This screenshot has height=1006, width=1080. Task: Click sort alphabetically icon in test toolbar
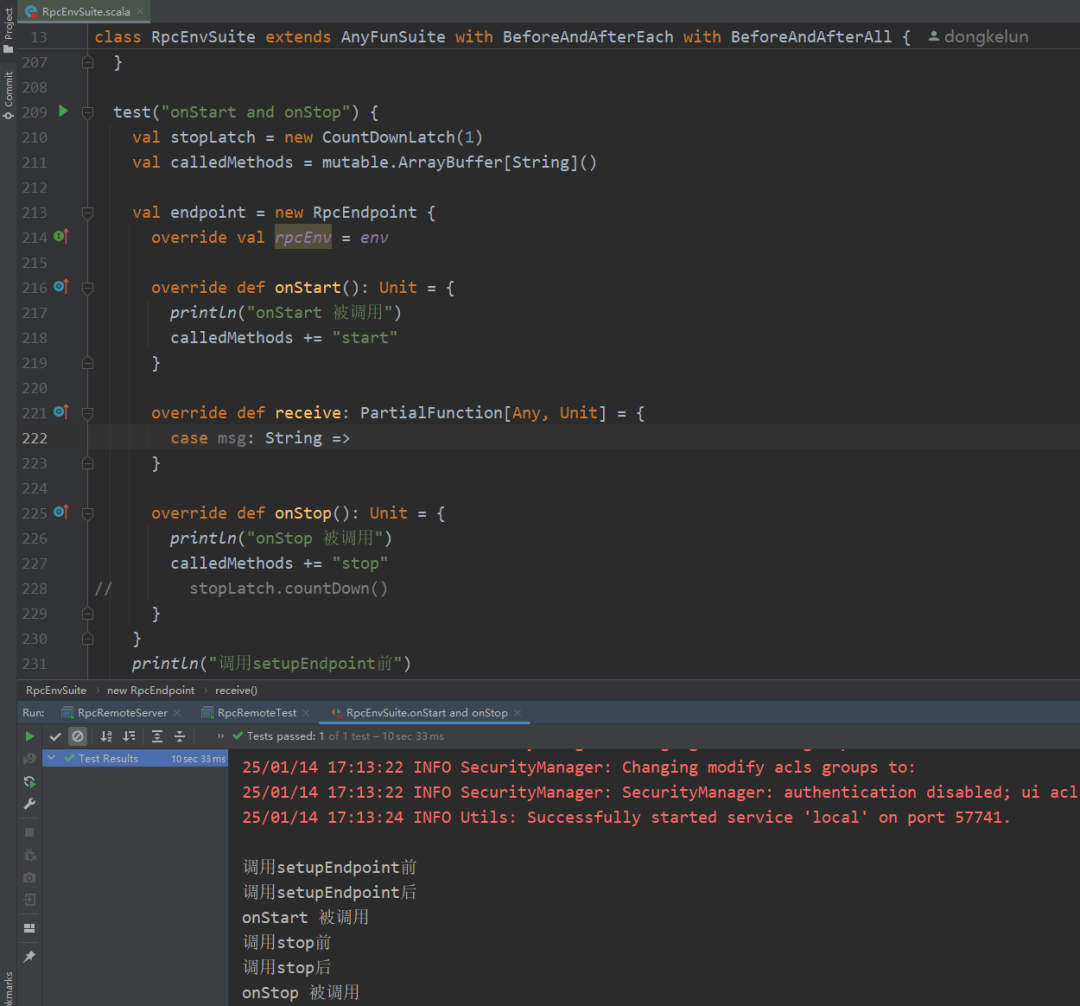pos(106,736)
